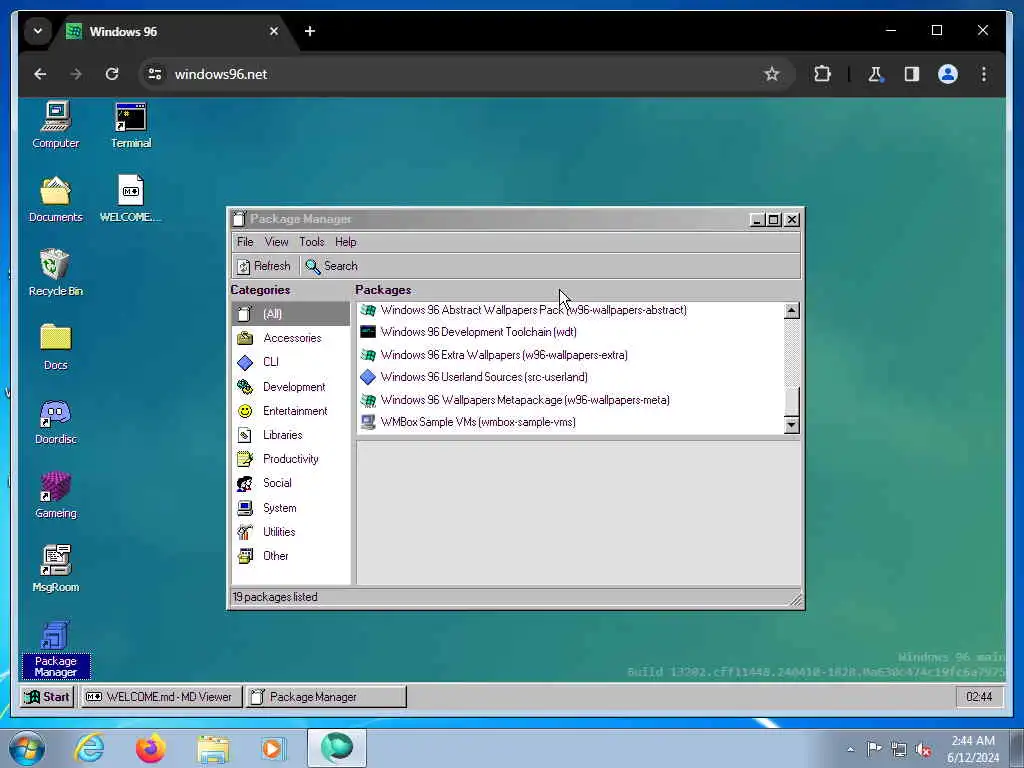
Task: Go back in the browser
Action: (x=40, y=74)
